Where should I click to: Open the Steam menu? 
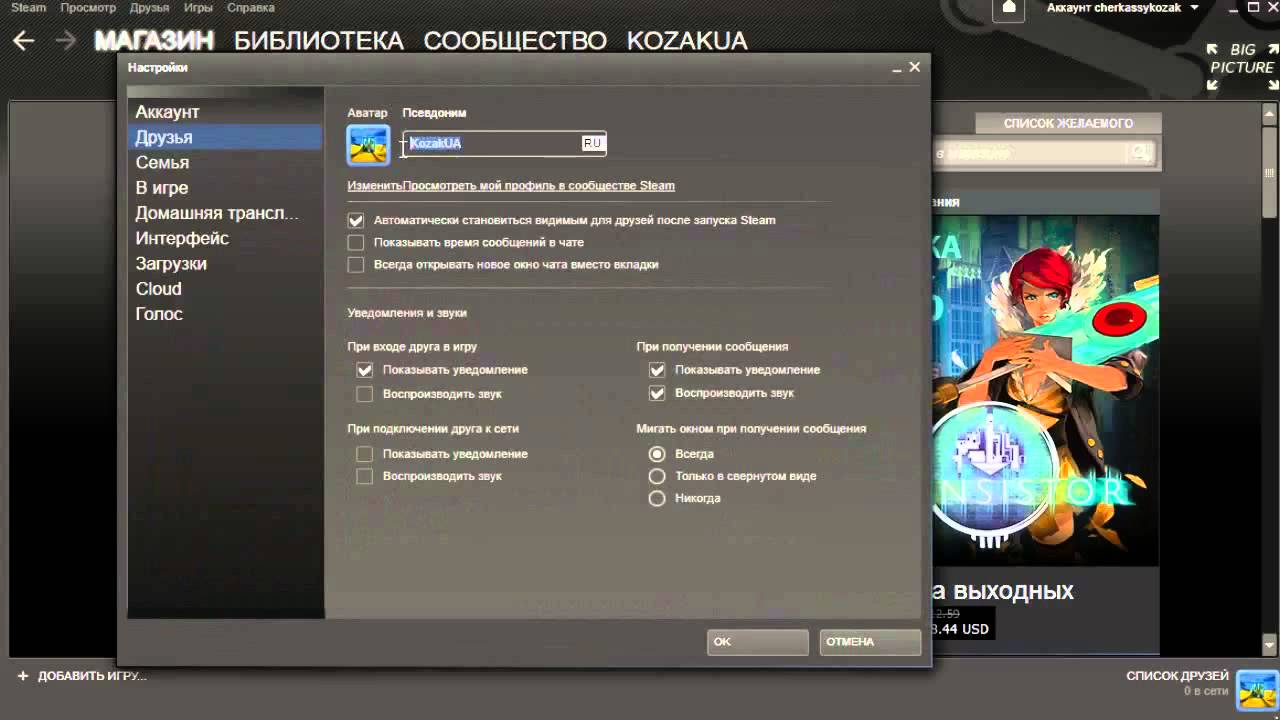click(x=29, y=8)
